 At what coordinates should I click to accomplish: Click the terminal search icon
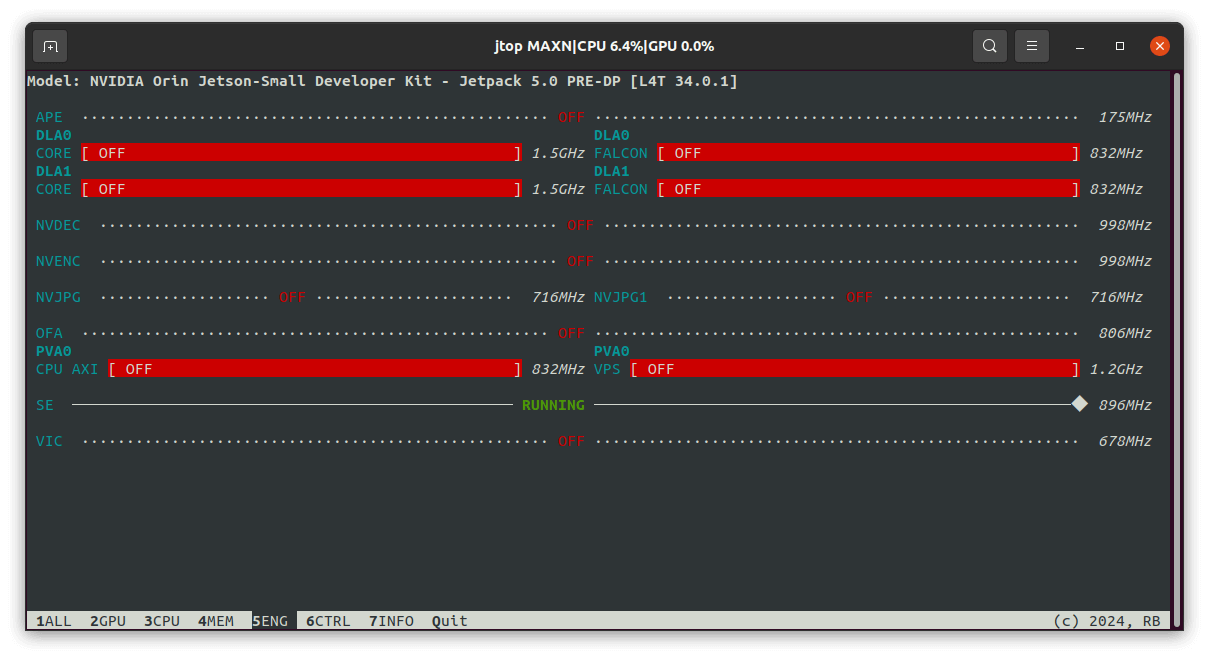[x=989, y=46]
